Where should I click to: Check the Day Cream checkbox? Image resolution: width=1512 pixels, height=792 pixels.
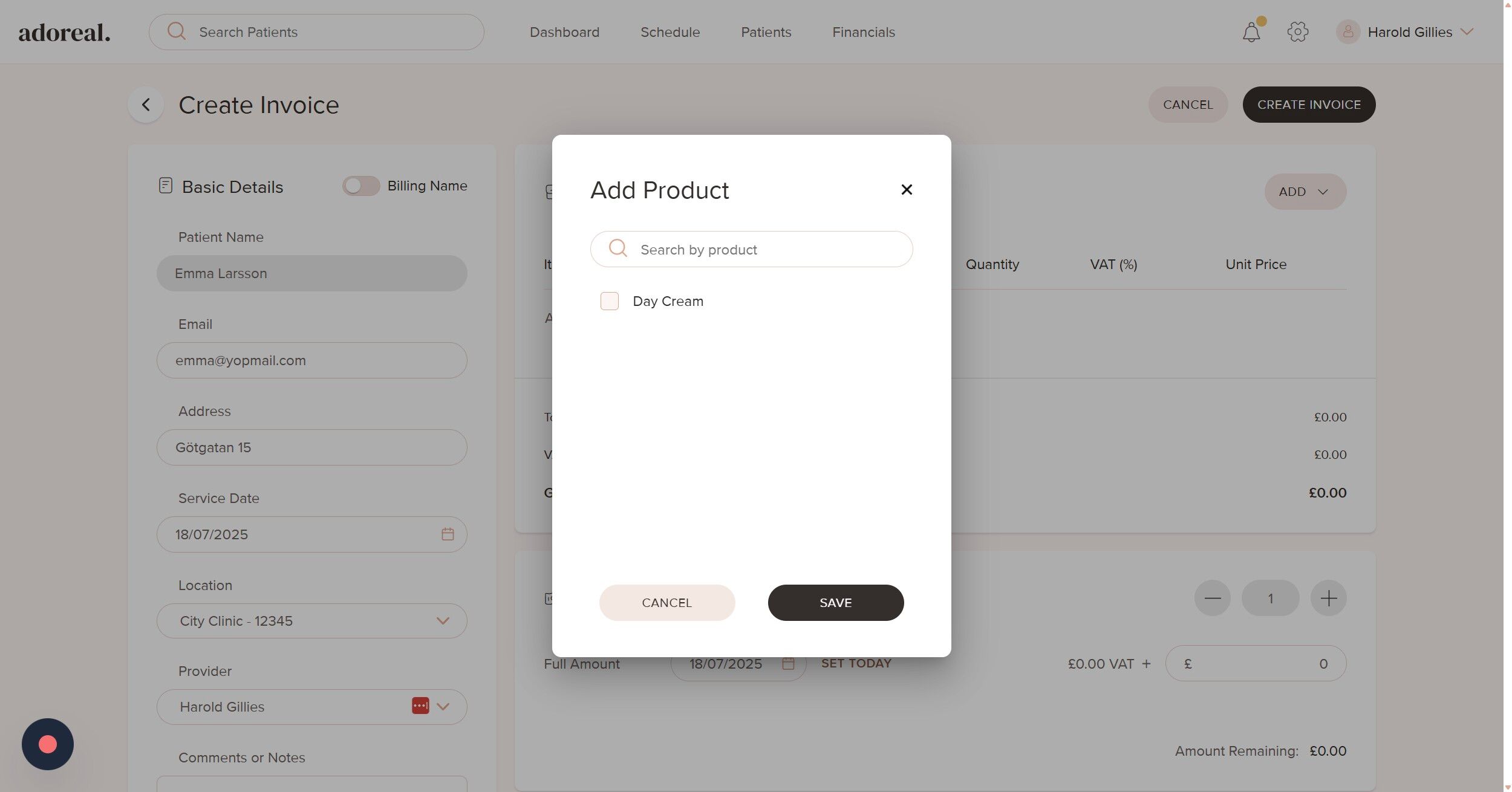(609, 301)
